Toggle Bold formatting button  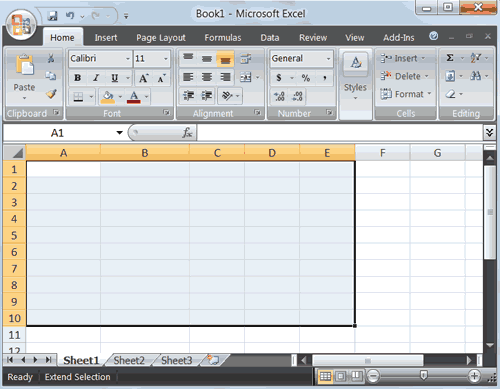78,78
